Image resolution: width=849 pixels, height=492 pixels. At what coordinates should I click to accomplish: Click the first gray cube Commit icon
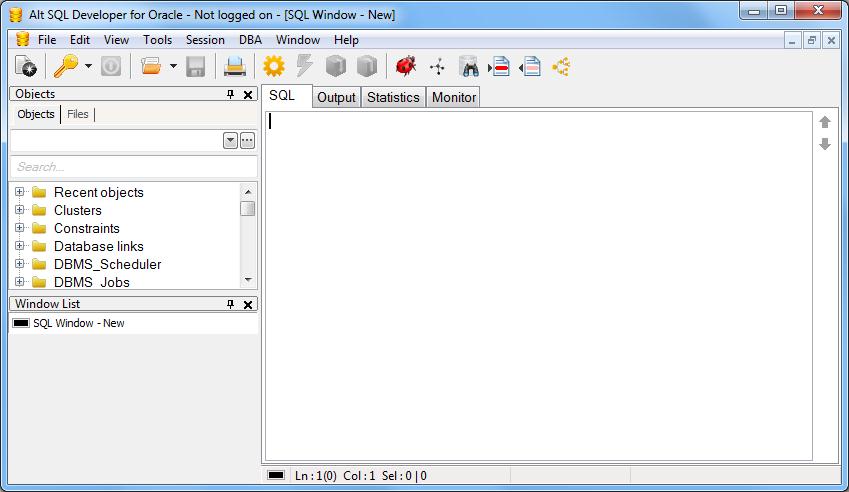click(336, 67)
